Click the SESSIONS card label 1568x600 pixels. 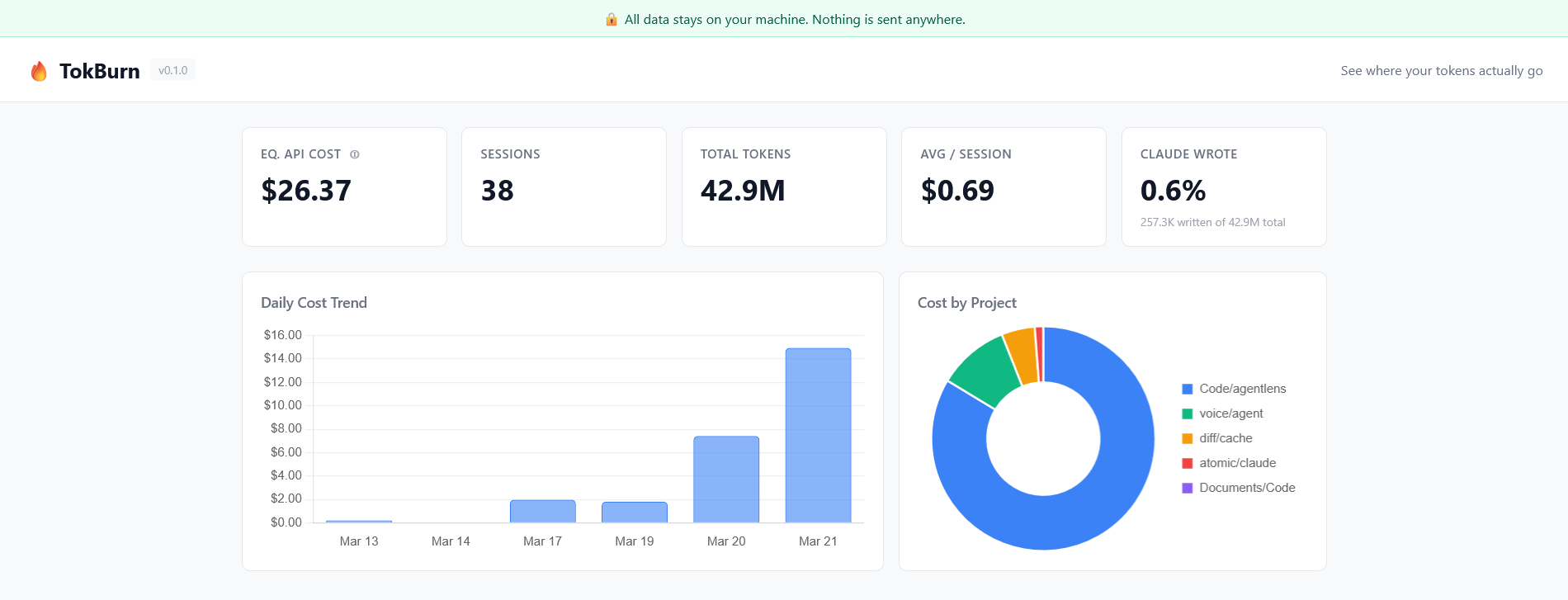pyautogui.click(x=510, y=154)
